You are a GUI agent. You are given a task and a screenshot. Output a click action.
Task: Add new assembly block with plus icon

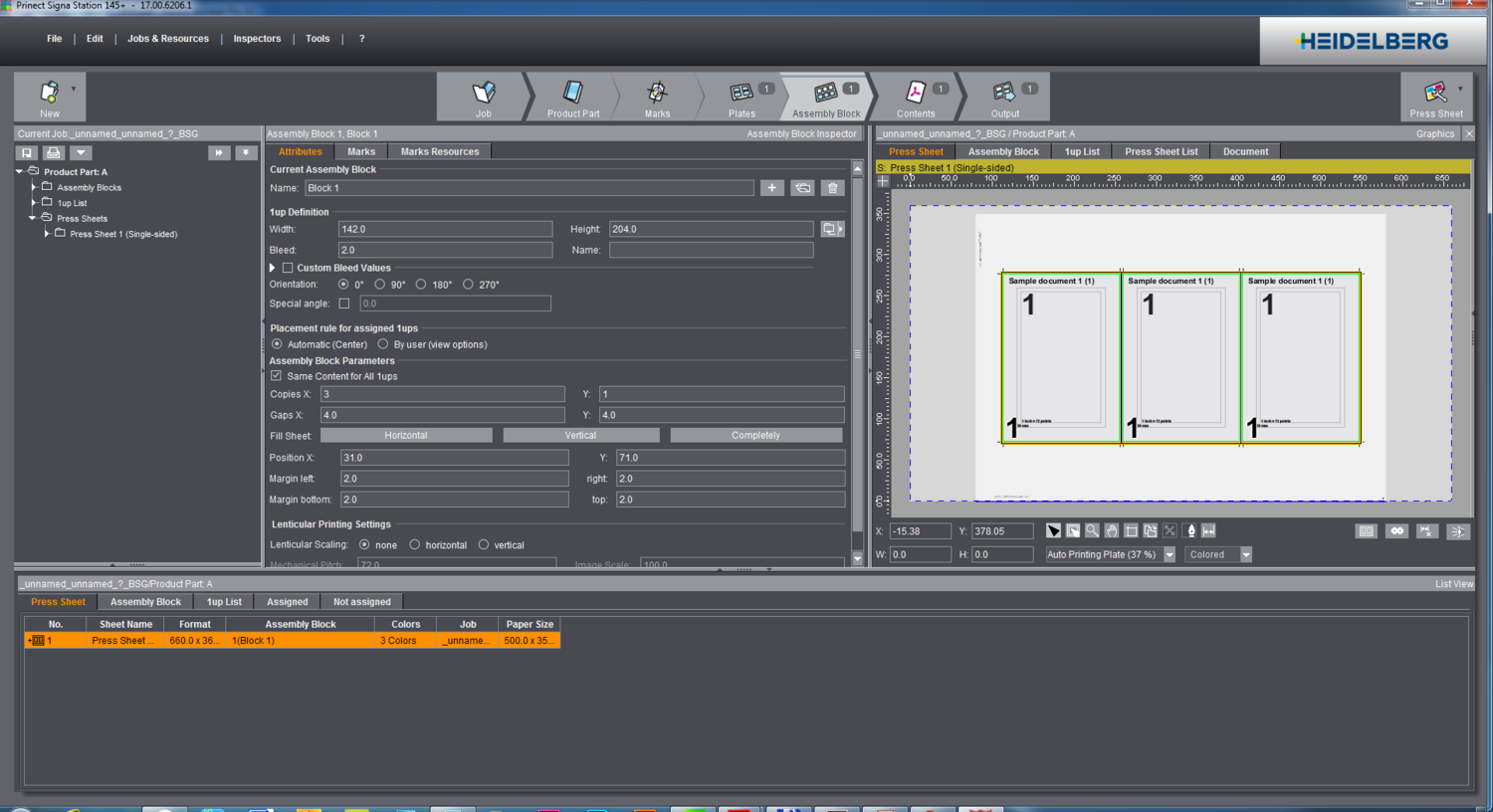click(x=771, y=188)
